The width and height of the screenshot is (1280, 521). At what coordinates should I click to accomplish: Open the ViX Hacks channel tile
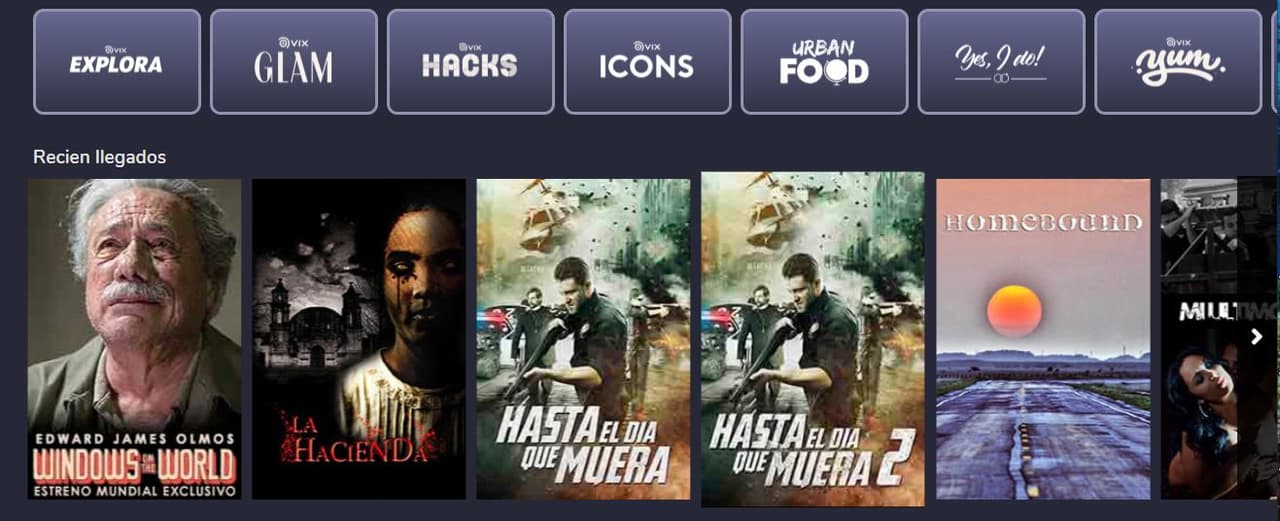tap(471, 62)
